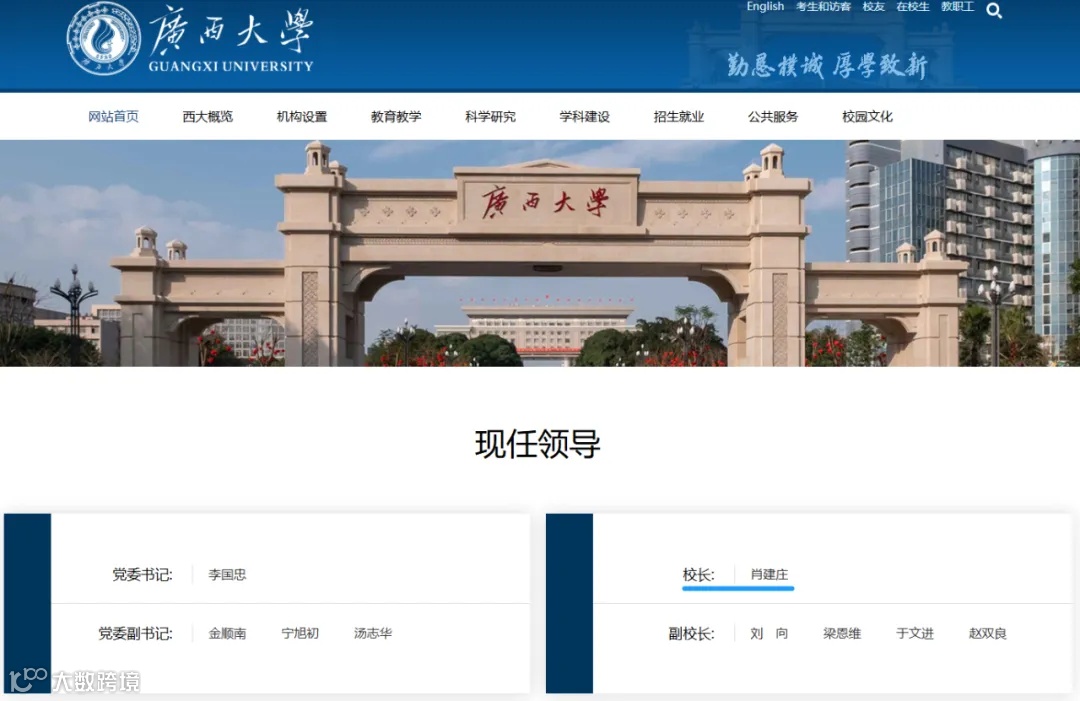Select deputy secretary 汤志华
Image resolution: width=1080 pixels, height=701 pixels.
pyautogui.click(x=373, y=634)
